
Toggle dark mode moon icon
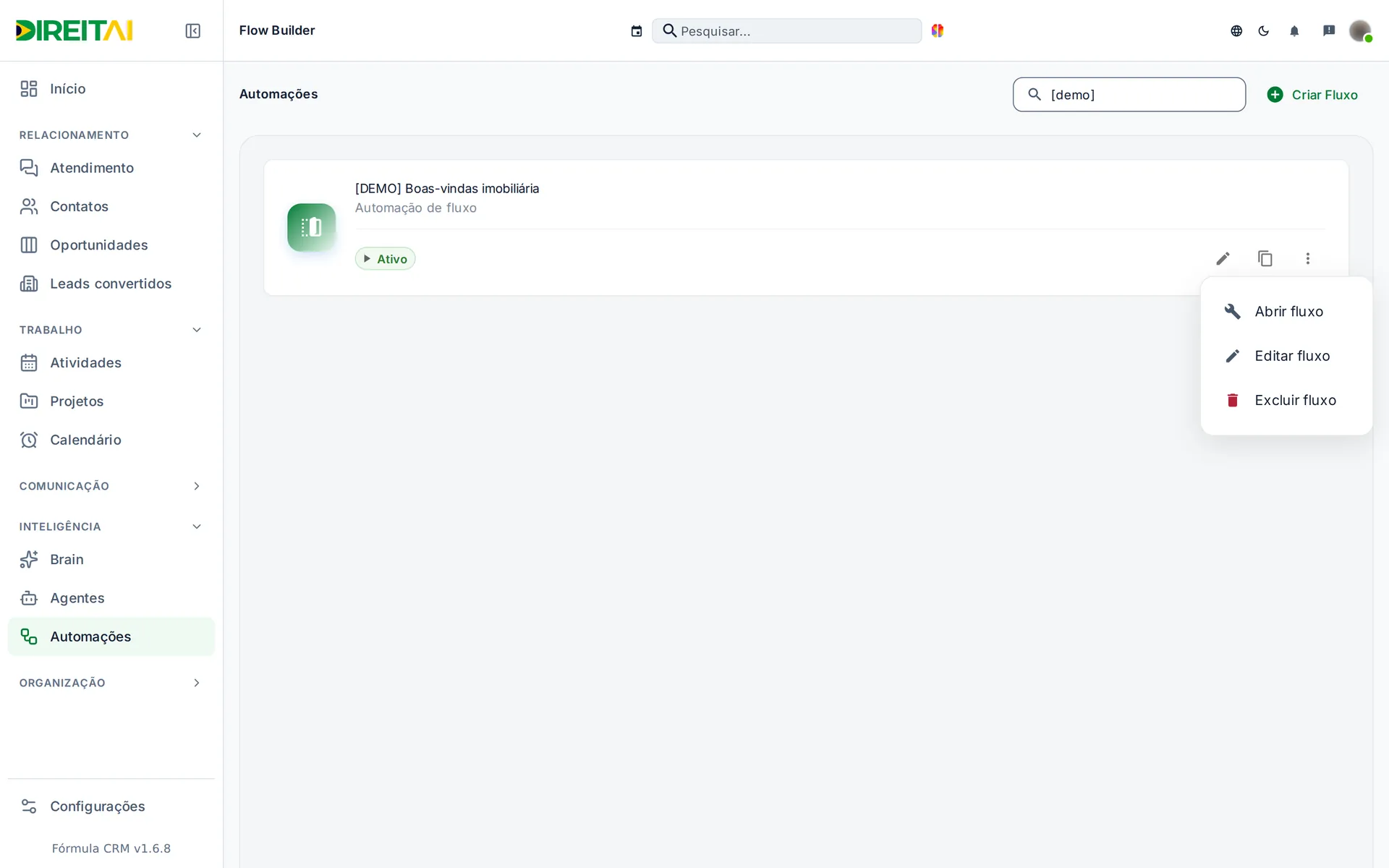1264,30
